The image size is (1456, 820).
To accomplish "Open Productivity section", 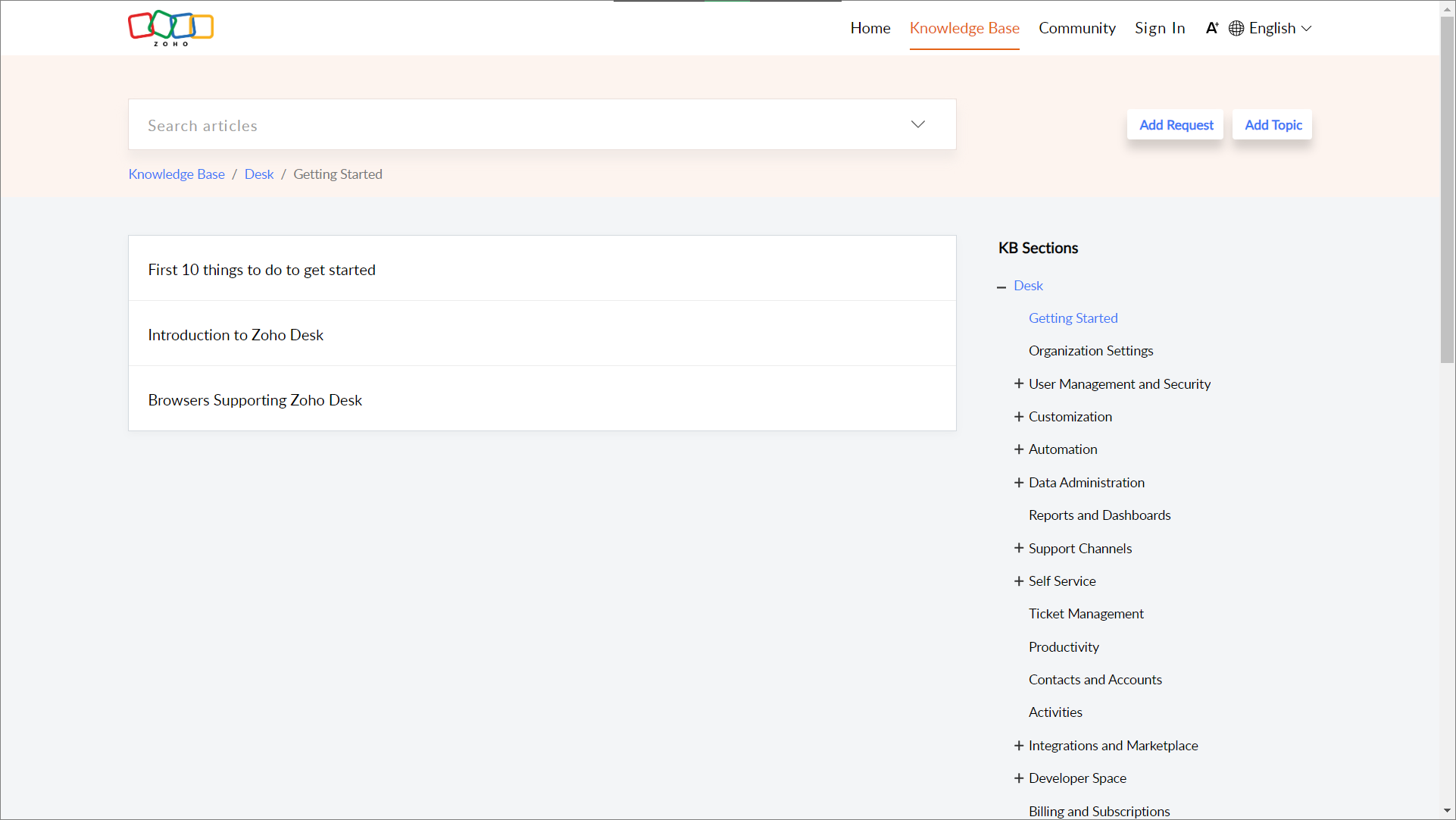I will (1064, 647).
